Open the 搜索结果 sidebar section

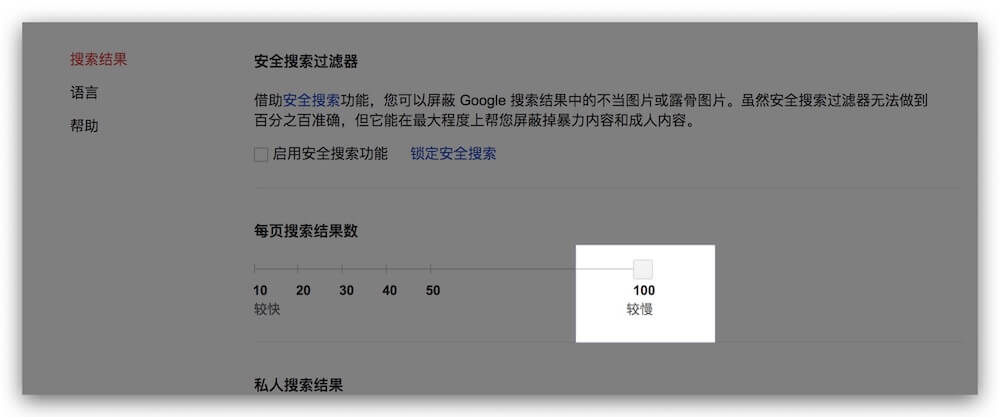click(x=98, y=59)
